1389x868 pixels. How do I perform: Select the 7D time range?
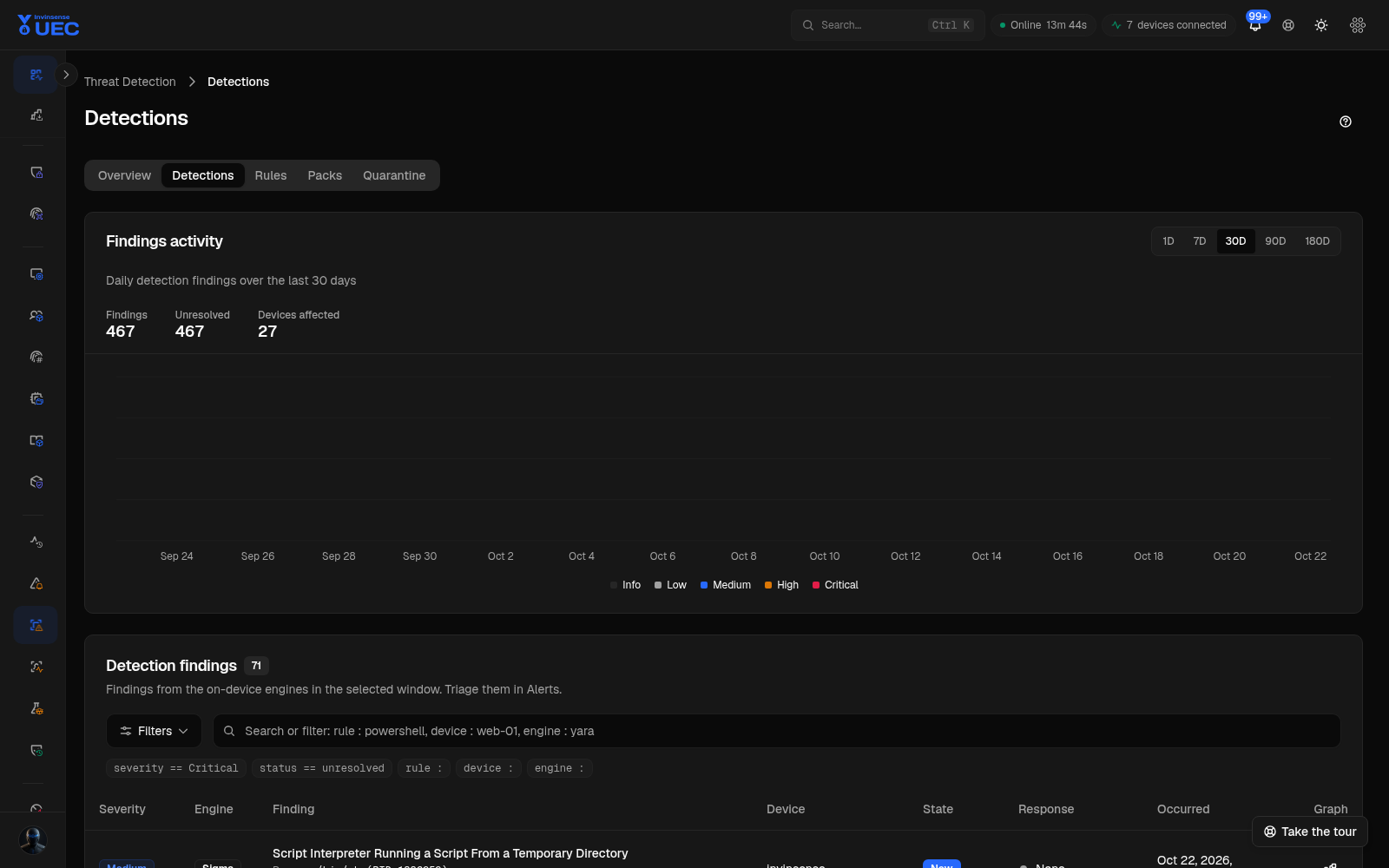(1200, 241)
